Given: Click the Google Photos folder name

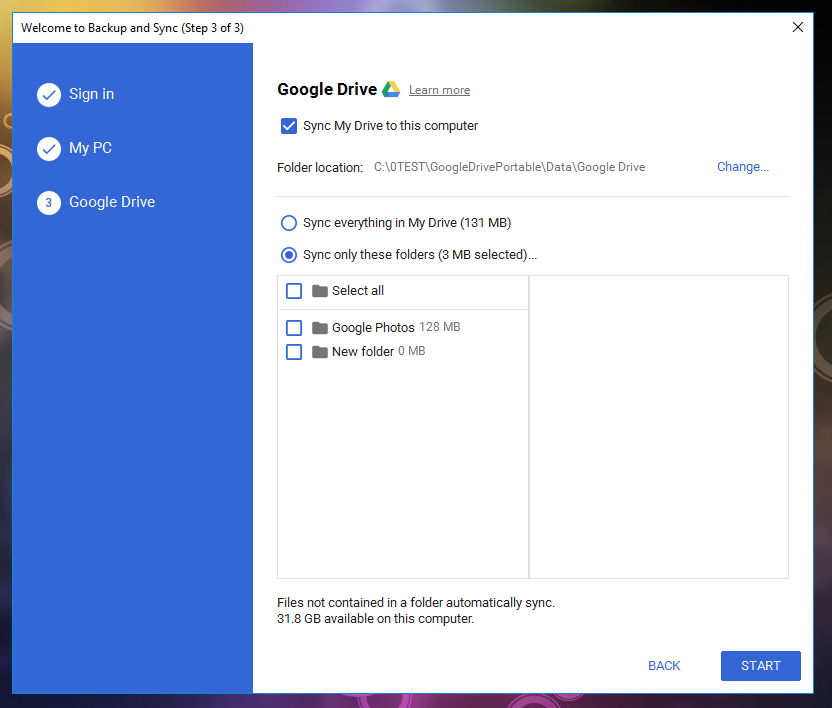Looking at the screenshot, I should click(x=373, y=327).
